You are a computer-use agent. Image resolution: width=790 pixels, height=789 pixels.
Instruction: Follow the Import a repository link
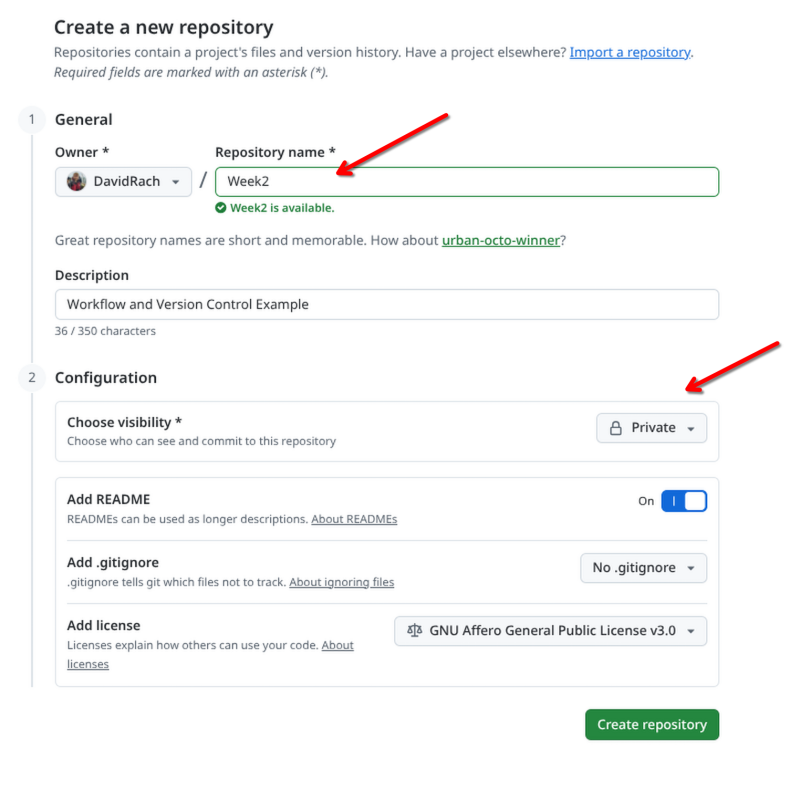click(630, 52)
